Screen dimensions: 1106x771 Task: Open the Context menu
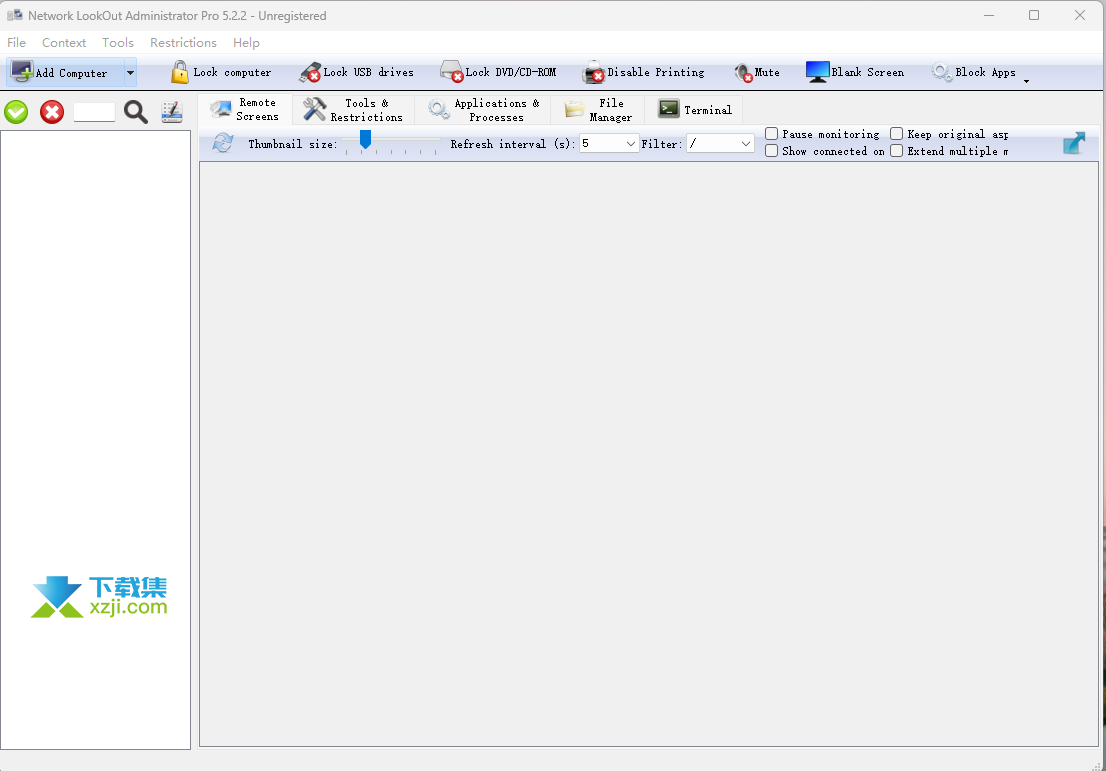(x=63, y=42)
